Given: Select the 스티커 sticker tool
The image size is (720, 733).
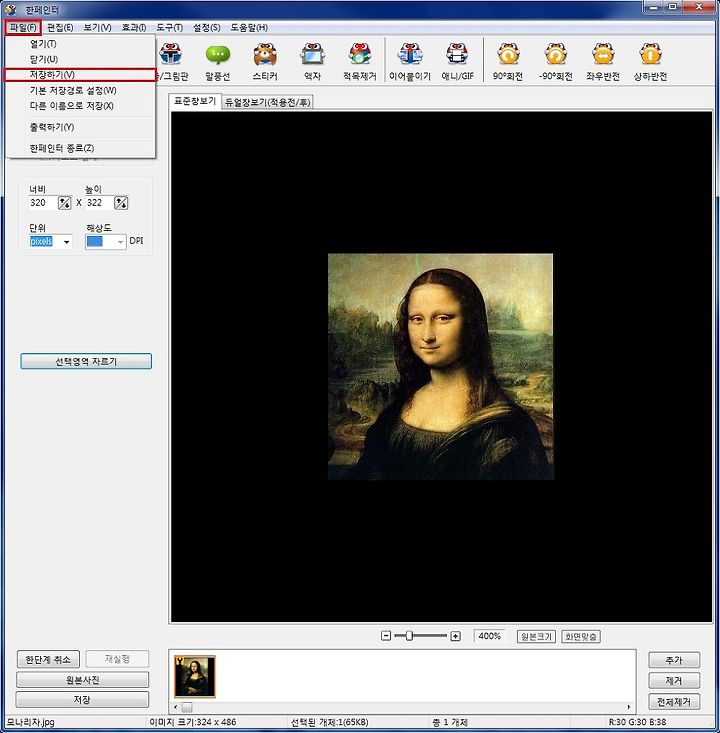Looking at the screenshot, I should coord(265,62).
